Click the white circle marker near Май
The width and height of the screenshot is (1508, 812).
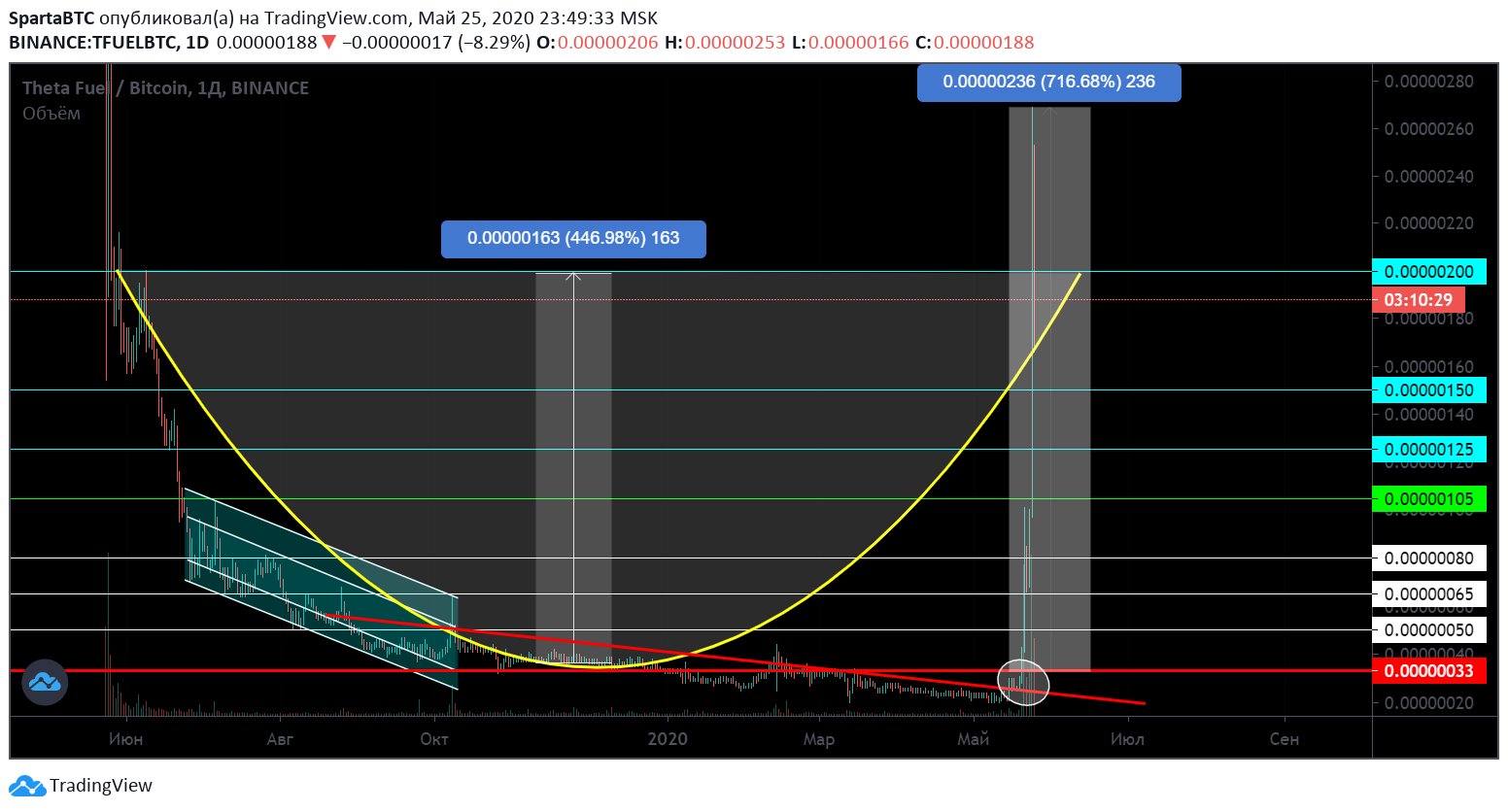click(1024, 682)
